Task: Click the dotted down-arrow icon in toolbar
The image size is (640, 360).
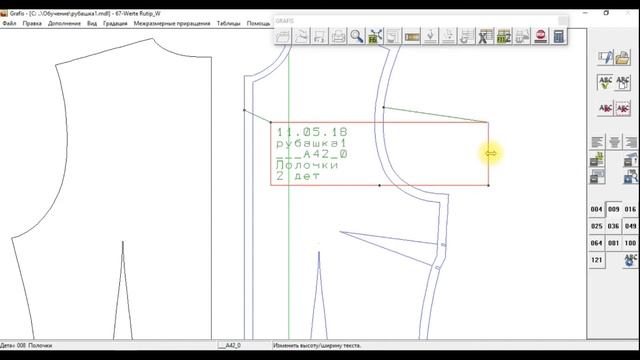Action: (448, 36)
